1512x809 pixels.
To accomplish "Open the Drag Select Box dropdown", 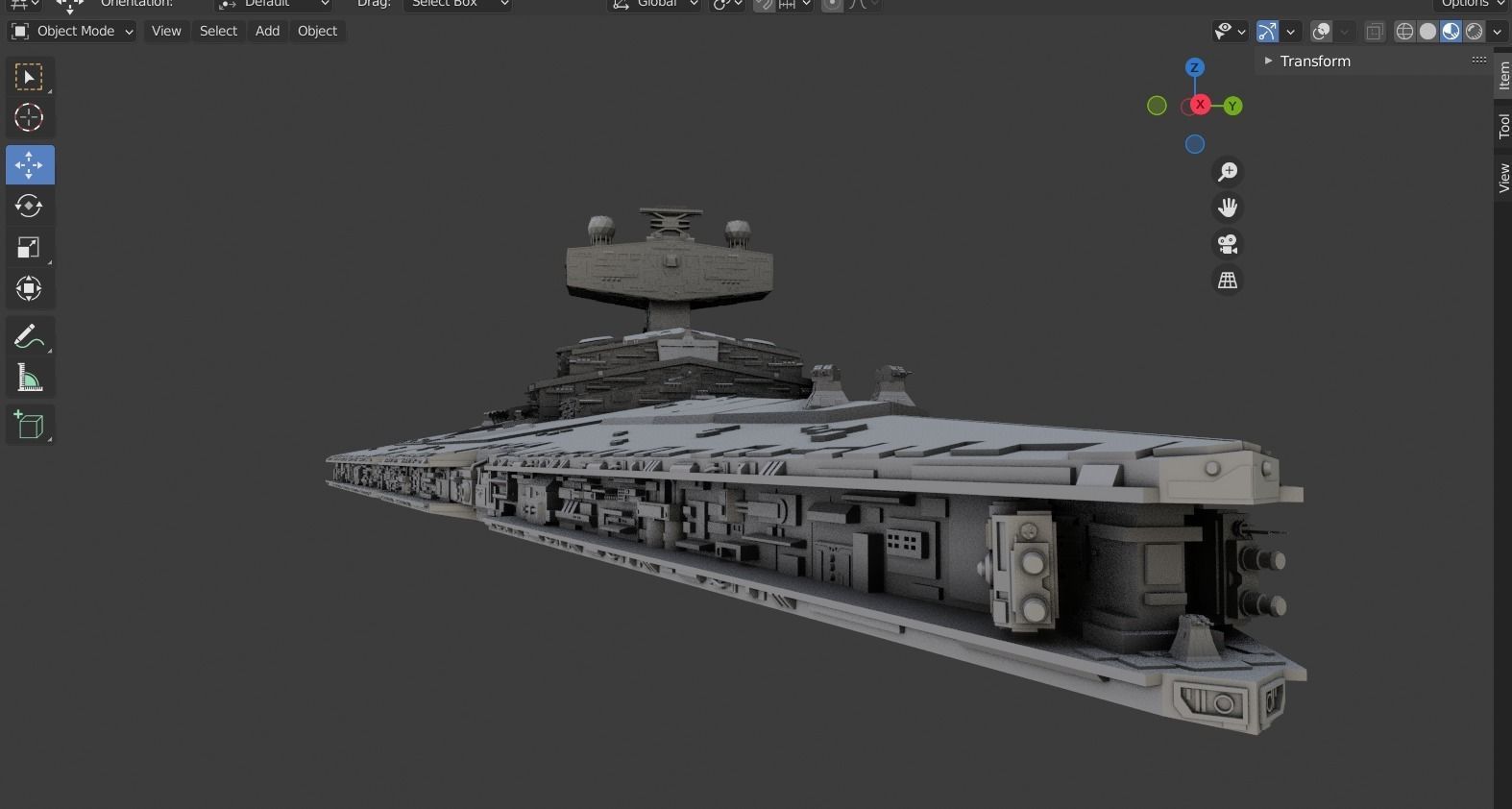I will (457, 4).
